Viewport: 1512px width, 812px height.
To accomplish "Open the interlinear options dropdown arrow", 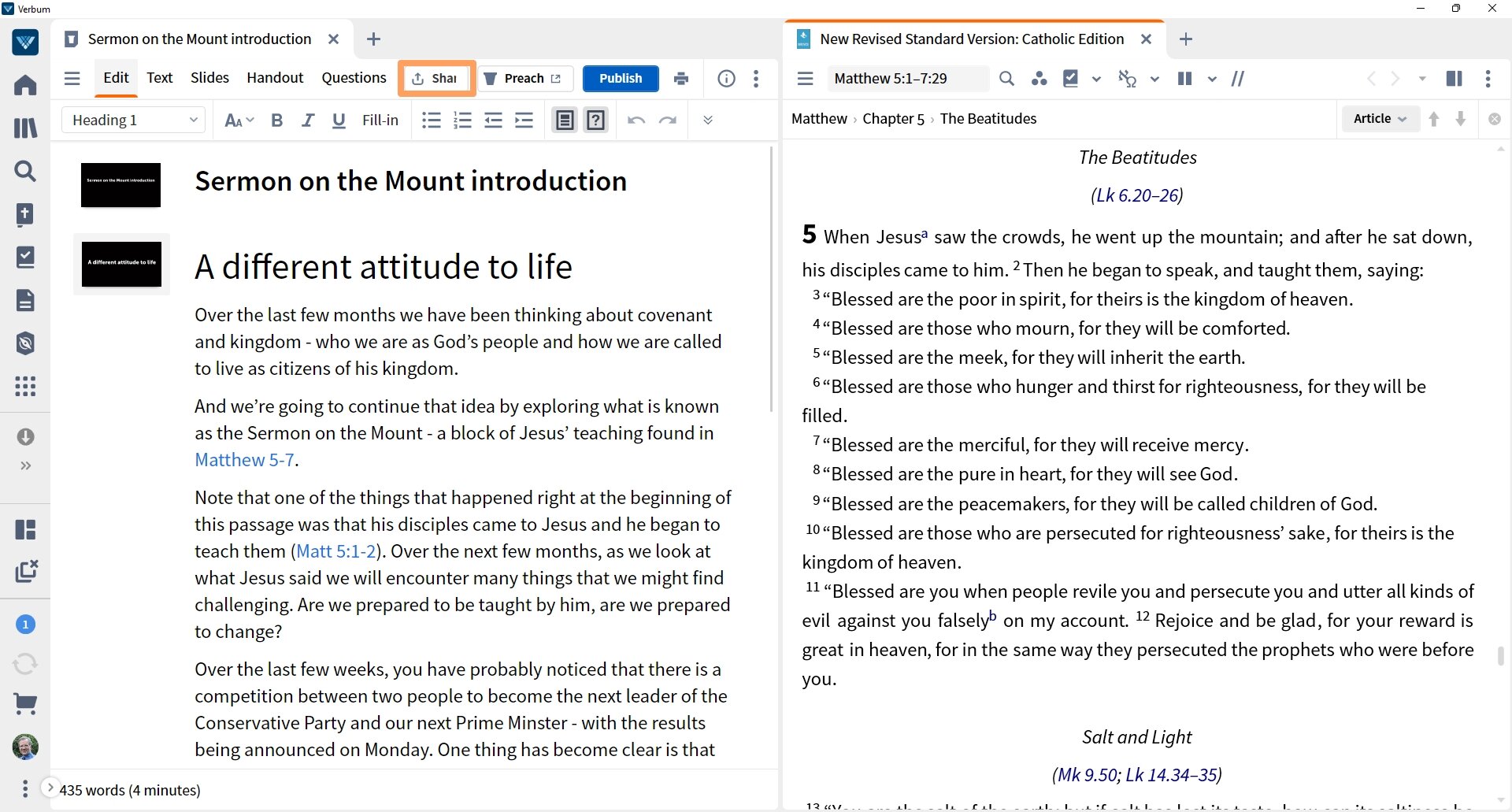I will click(1154, 79).
